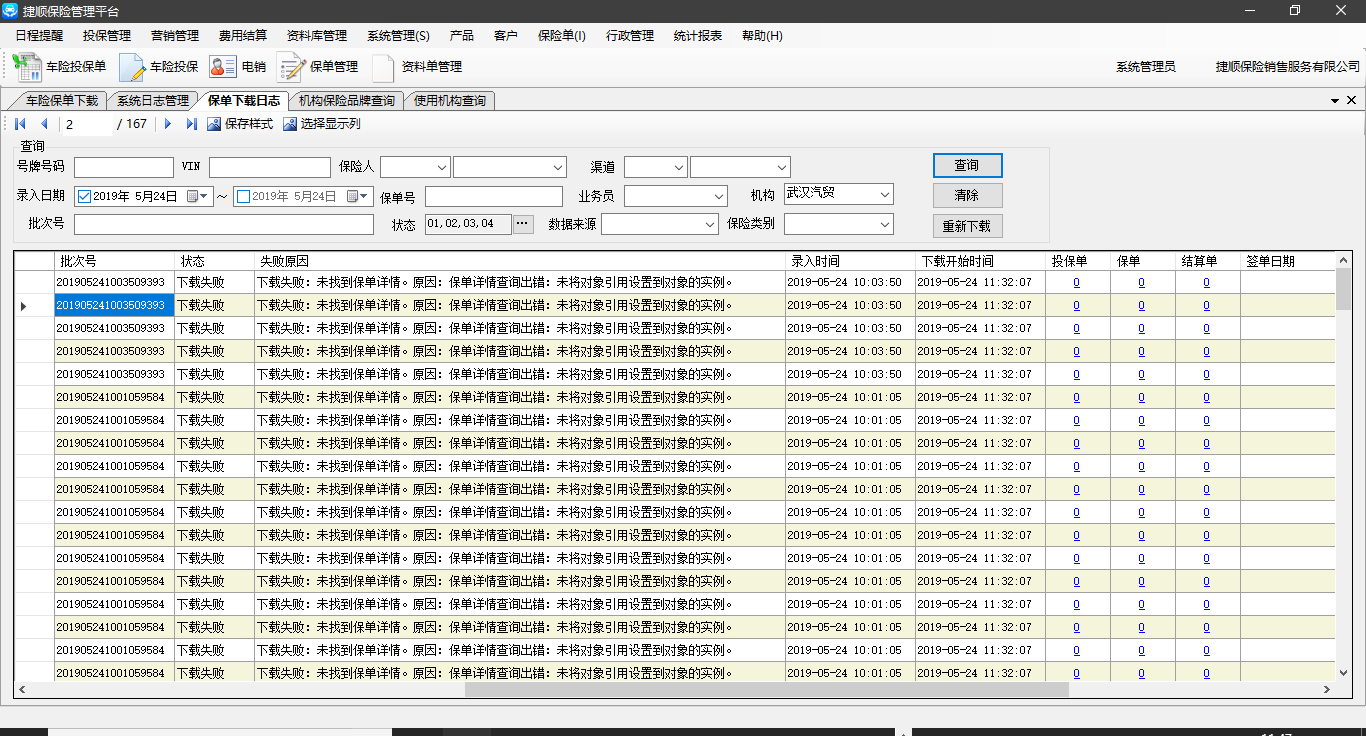Click the 车险投保 toolbar icon

click(133, 67)
